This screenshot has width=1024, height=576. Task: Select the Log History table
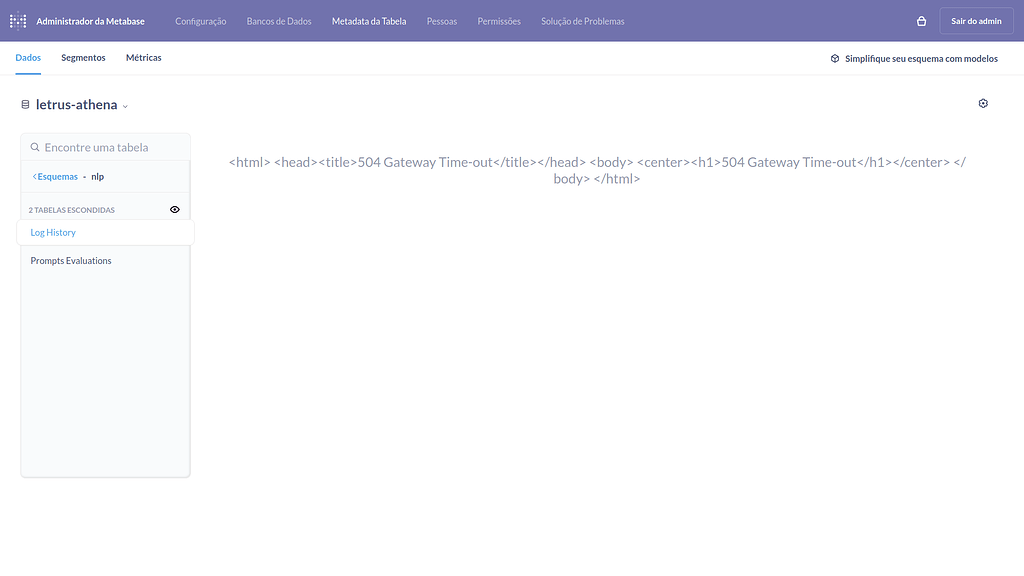pos(52,232)
